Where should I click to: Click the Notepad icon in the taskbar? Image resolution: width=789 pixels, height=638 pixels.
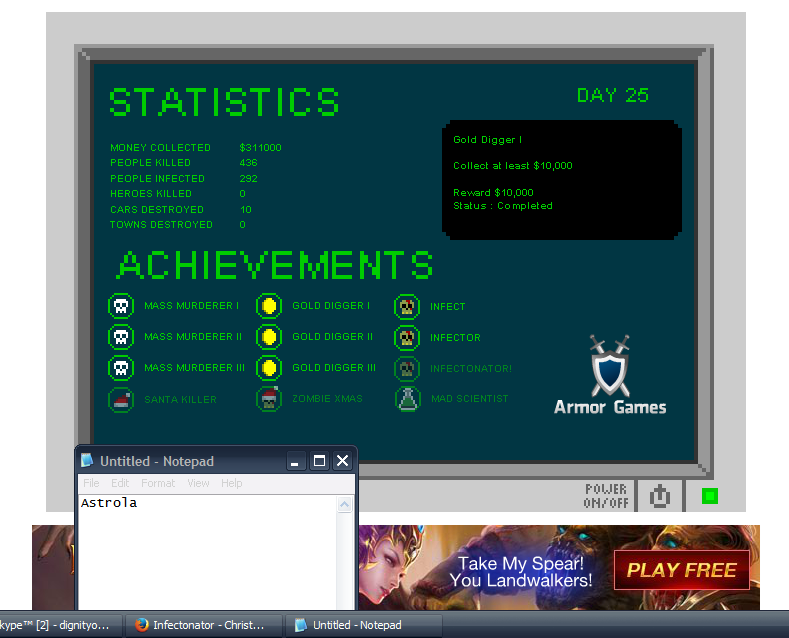[x=301, y=625]
